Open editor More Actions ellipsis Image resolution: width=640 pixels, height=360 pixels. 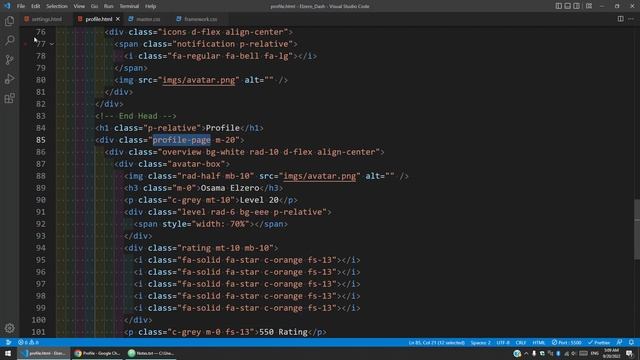pyautogui.click(x=631, y=19)
